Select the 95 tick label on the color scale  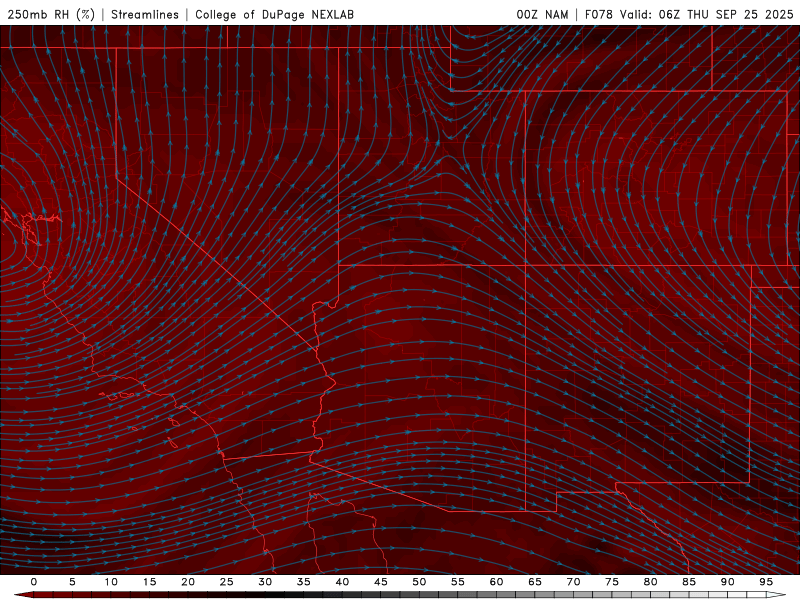(766, 582)
